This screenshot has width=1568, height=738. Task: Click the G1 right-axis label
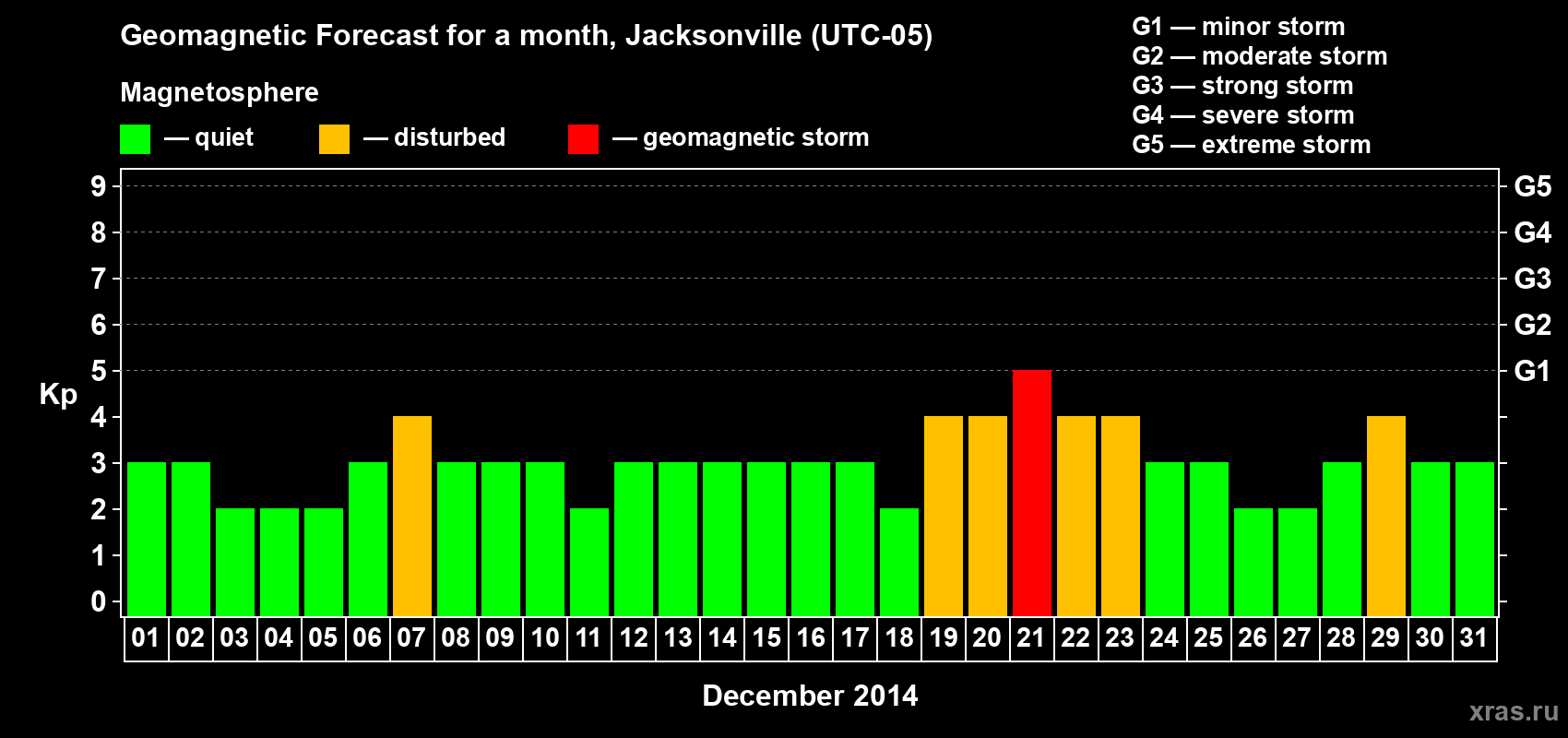1533,371
